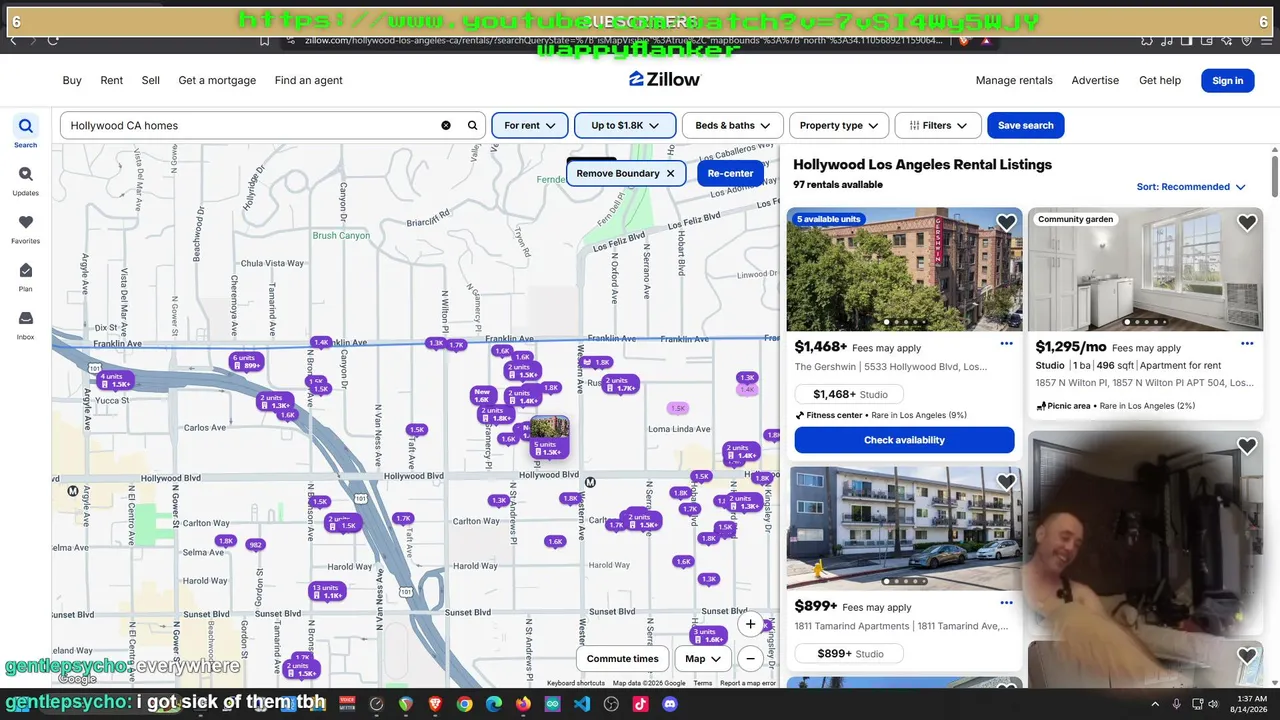Follow the Advertise link

click(x=1095, y=80)
